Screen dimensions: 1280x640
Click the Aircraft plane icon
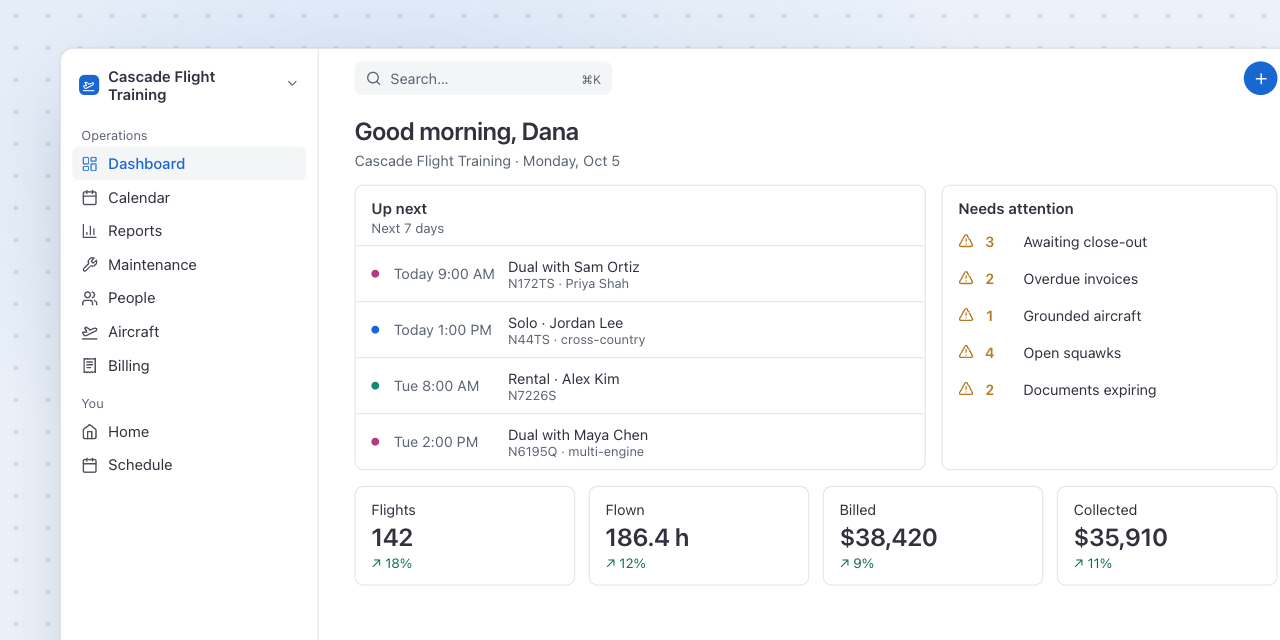90,332
